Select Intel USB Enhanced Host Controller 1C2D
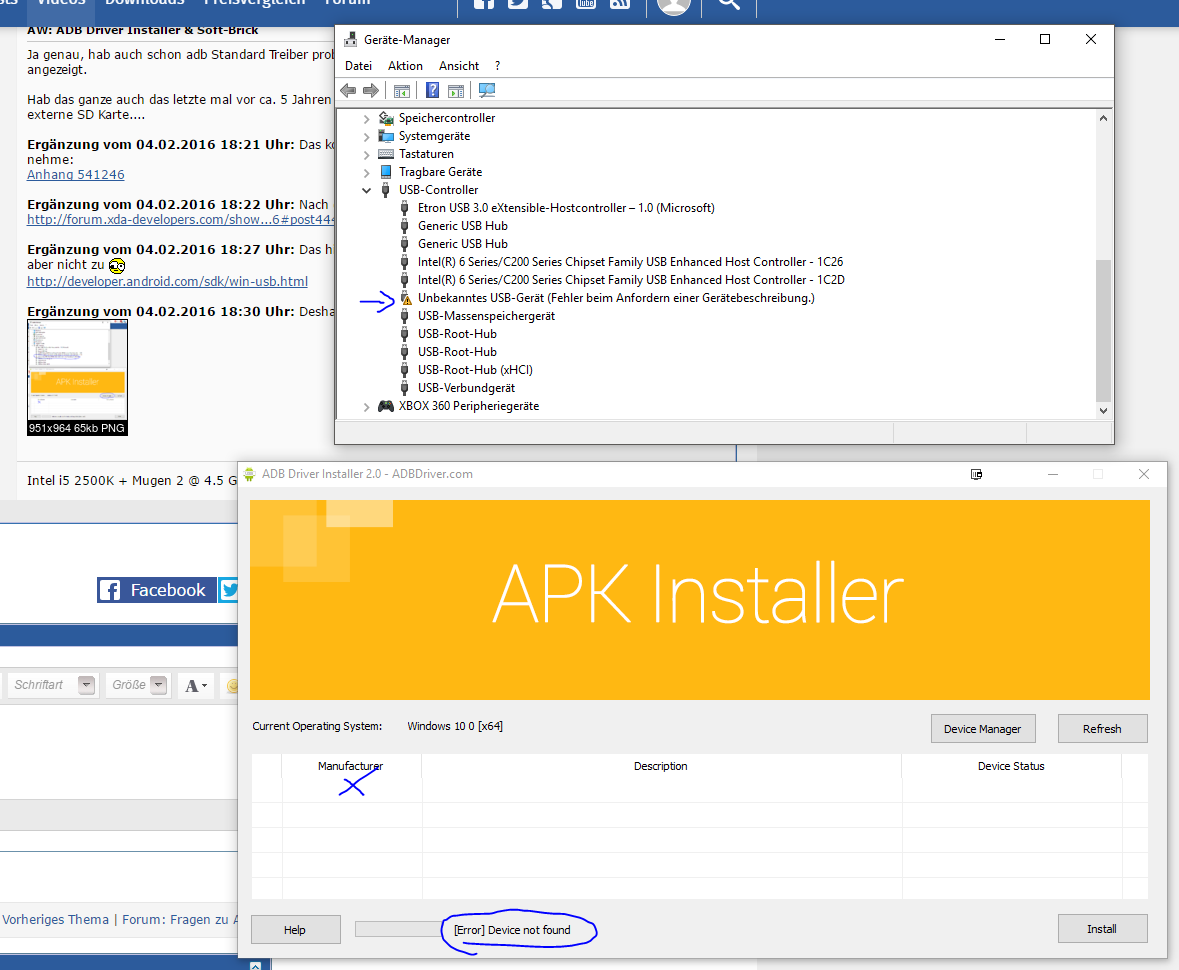The width and height of the screenshot is (1179, 970). pos(631,280)
